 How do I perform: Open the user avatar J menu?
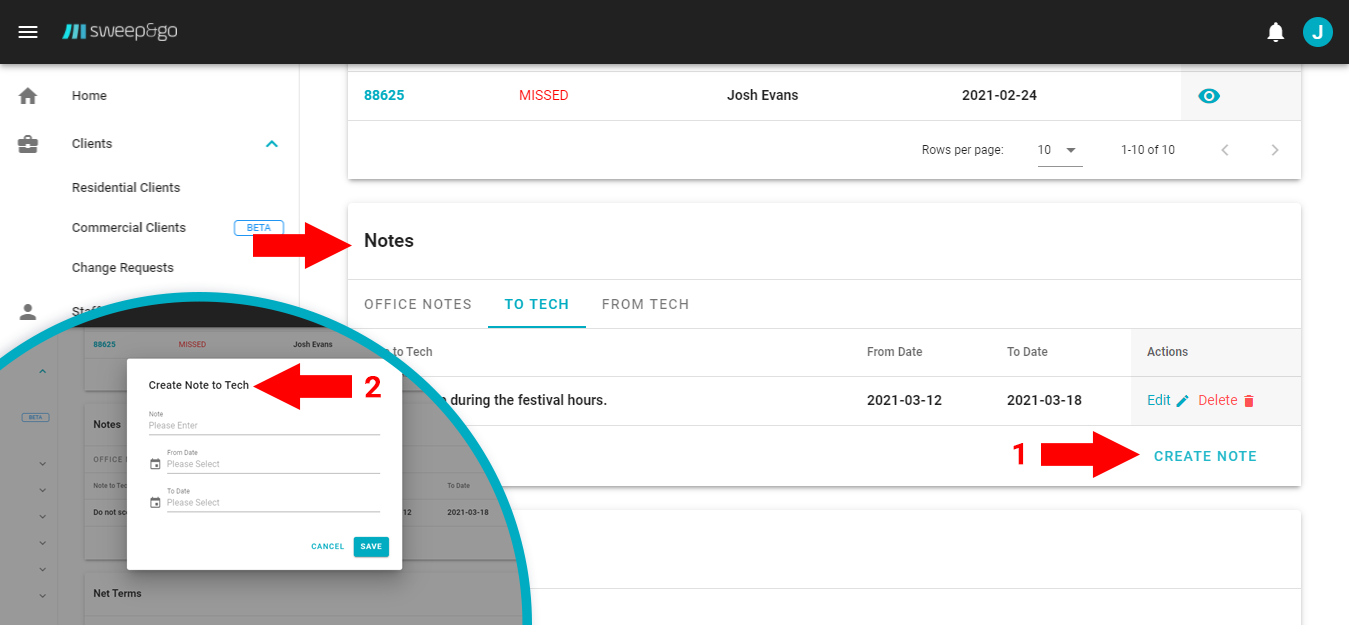(1317, 32)
